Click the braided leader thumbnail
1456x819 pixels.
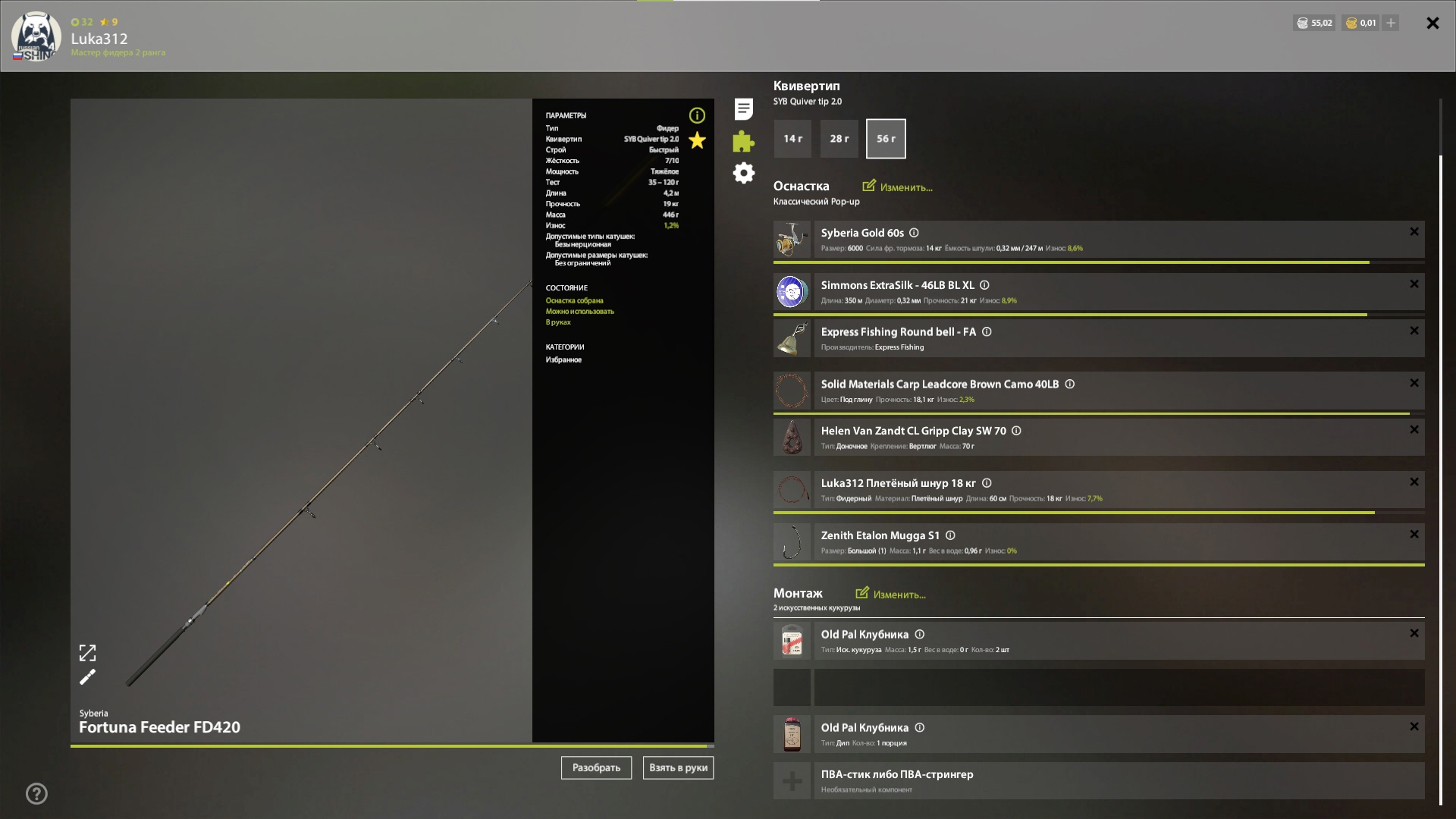pyautogui.click(x=792, y=490)
